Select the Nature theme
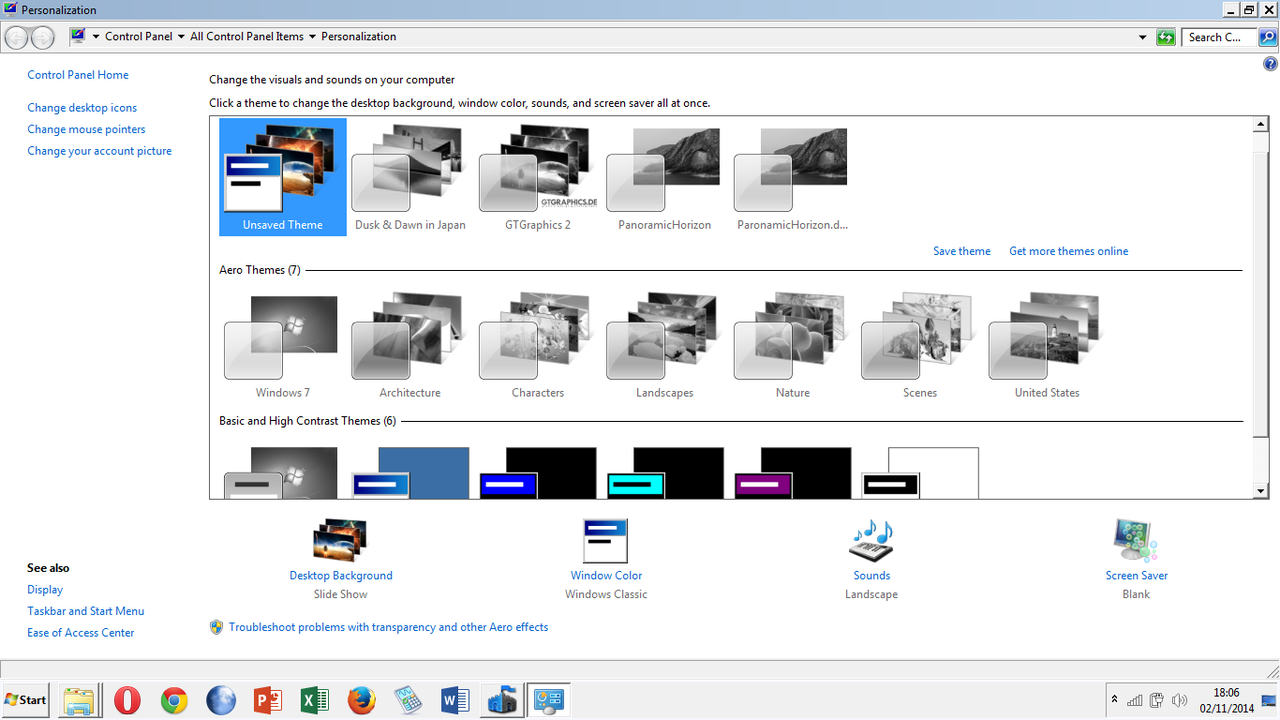The image size is (1280, 720). coord(792,346)
